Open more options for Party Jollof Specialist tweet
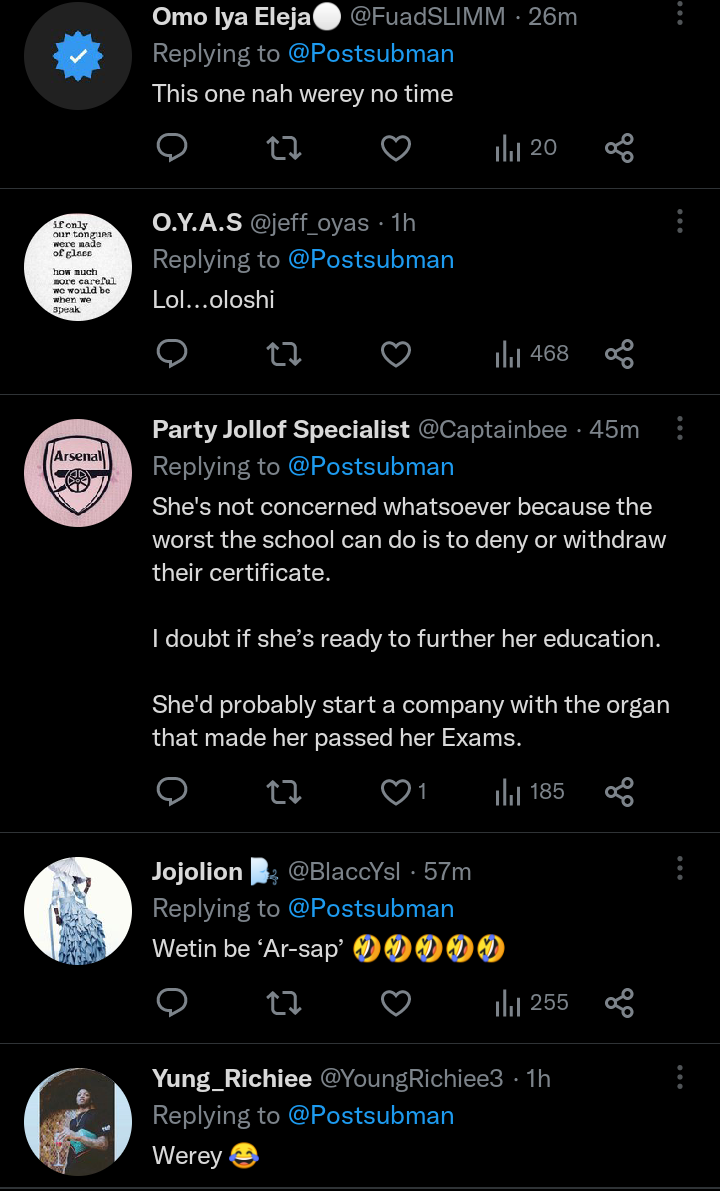Viewport: 720px width, 1191px height. (680, 429)
